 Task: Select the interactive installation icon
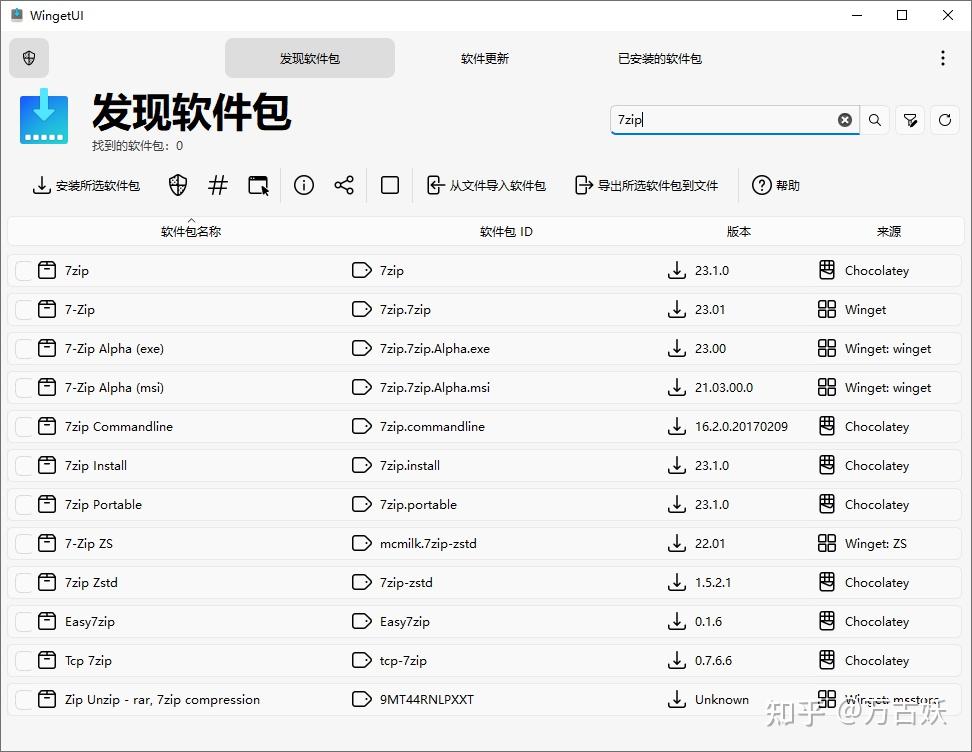(x=259, y=185)
